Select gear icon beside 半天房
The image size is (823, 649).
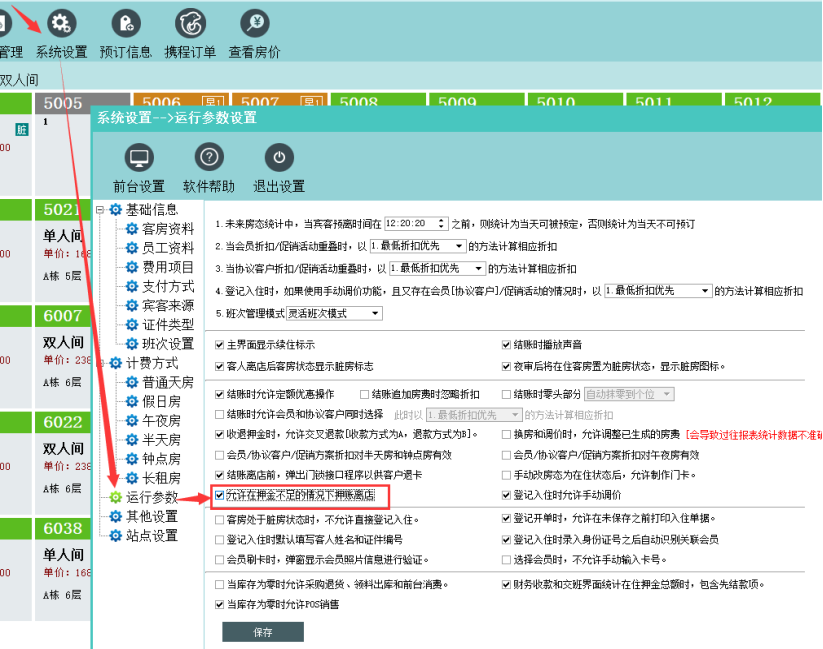tap(132, 440)
